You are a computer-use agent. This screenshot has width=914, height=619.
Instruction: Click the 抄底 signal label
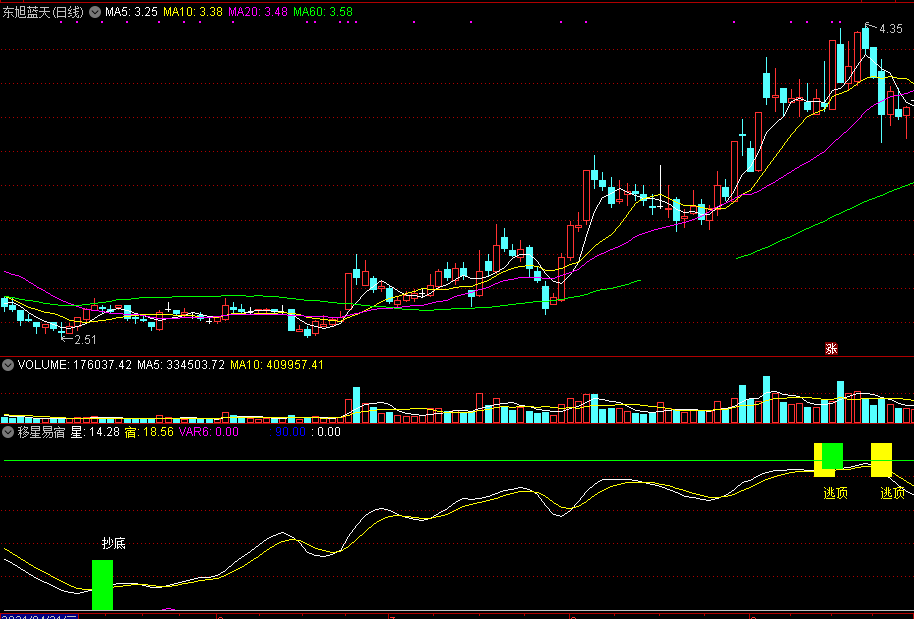[114, 543]
